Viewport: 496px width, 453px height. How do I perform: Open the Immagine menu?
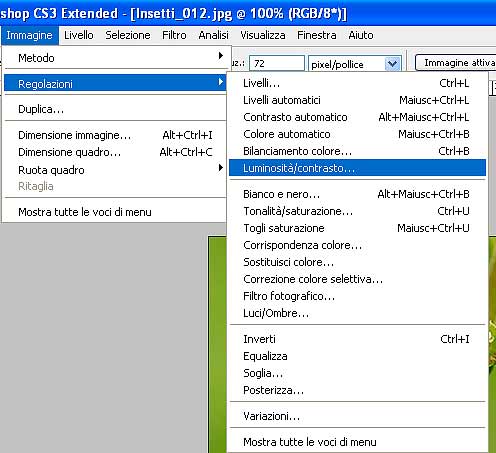[29, 35]
